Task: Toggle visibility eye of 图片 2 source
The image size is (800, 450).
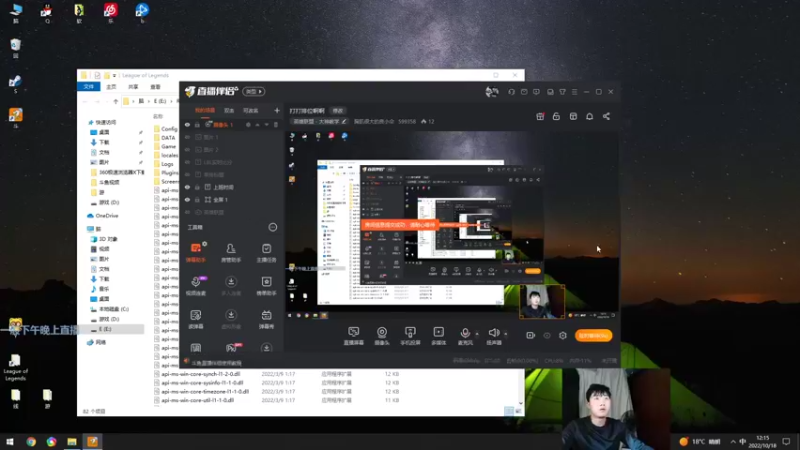Action: click(x=187, y=149)
